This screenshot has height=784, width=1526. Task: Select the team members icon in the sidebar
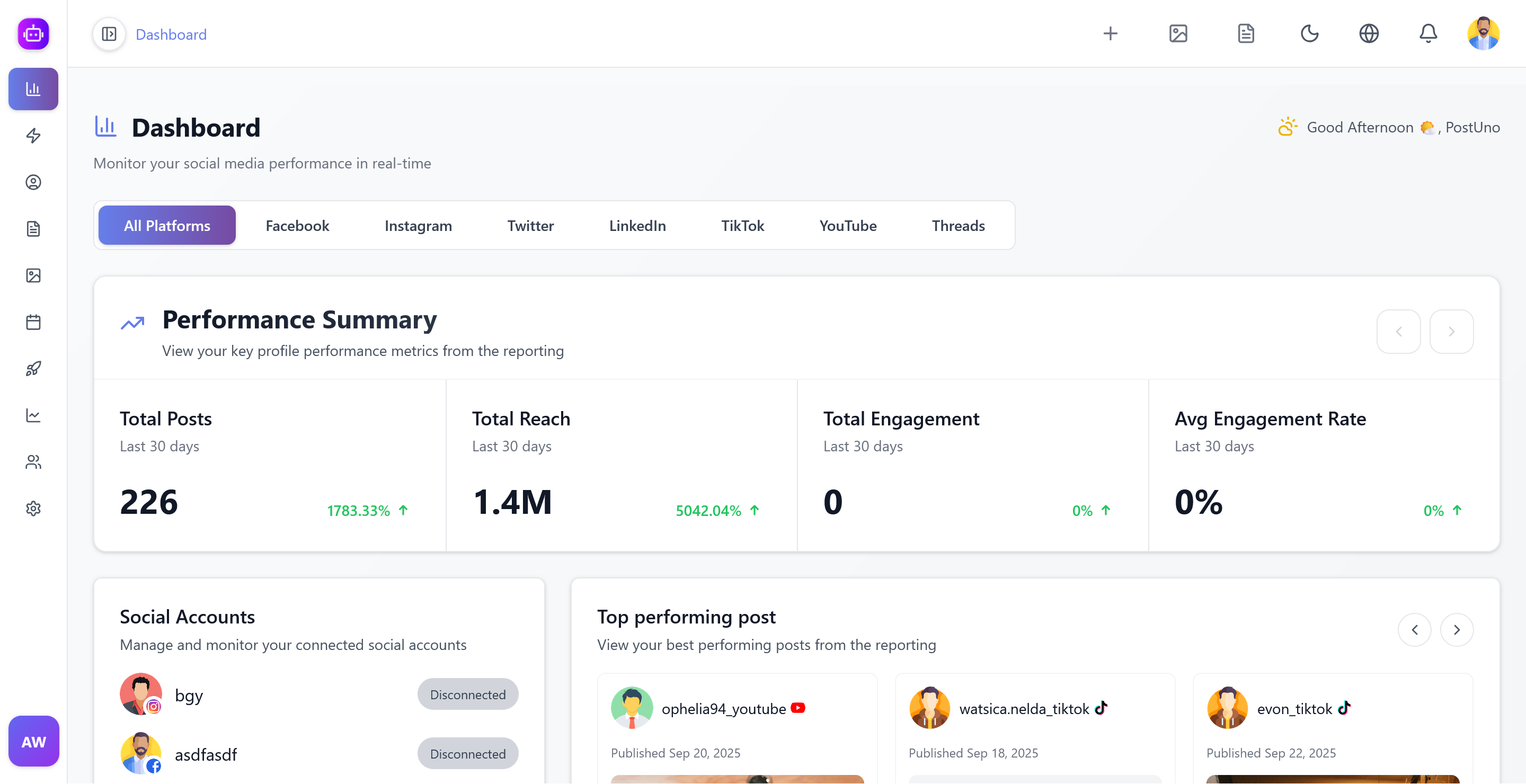33,462
